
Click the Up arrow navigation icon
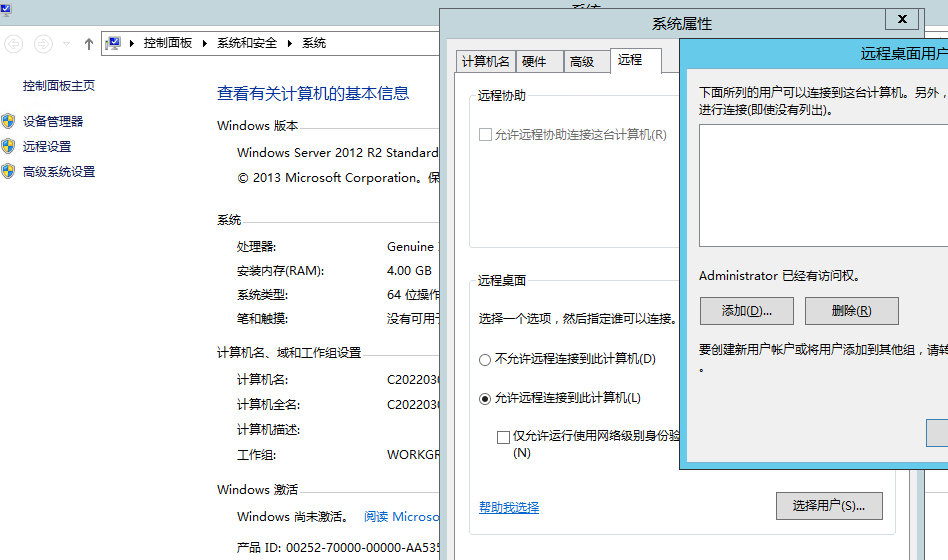(x=89, y=44)
